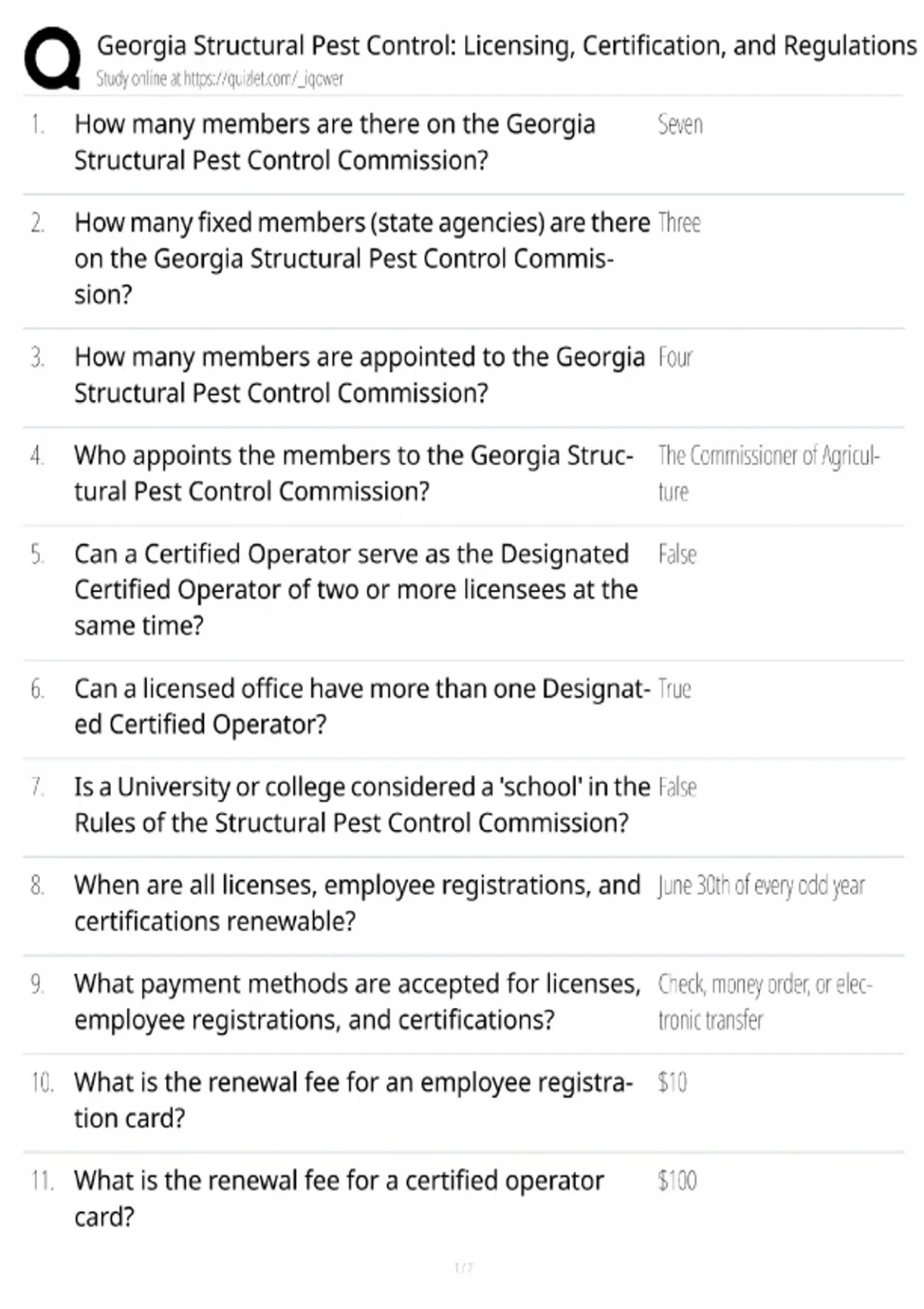Click the Georgia Structural Pest Control title

[506, 45]
